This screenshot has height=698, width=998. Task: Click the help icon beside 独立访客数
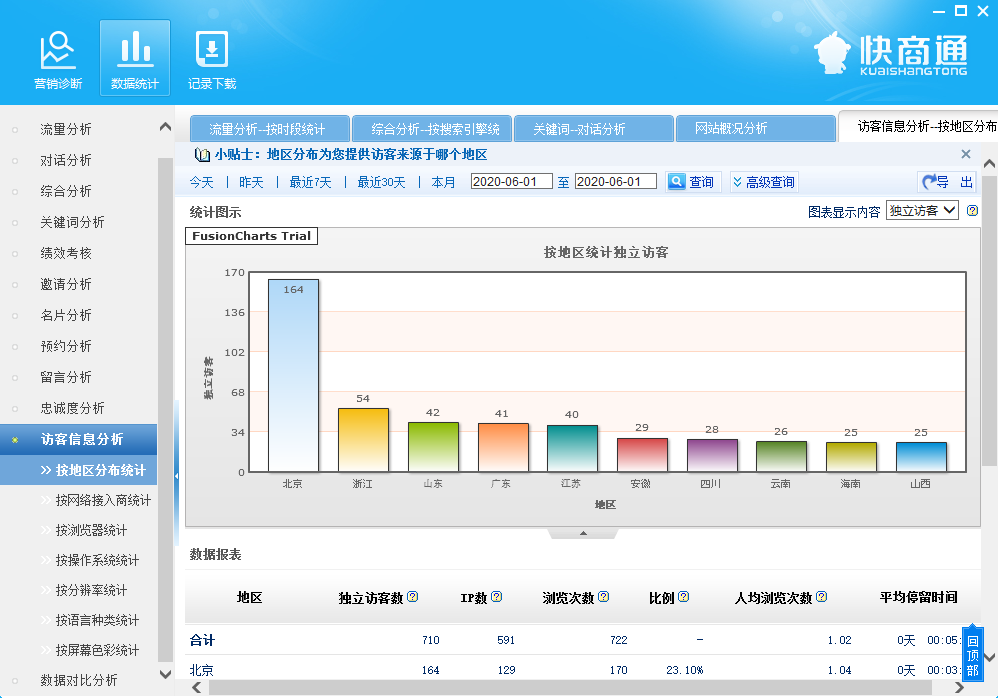tap(413, 597)
